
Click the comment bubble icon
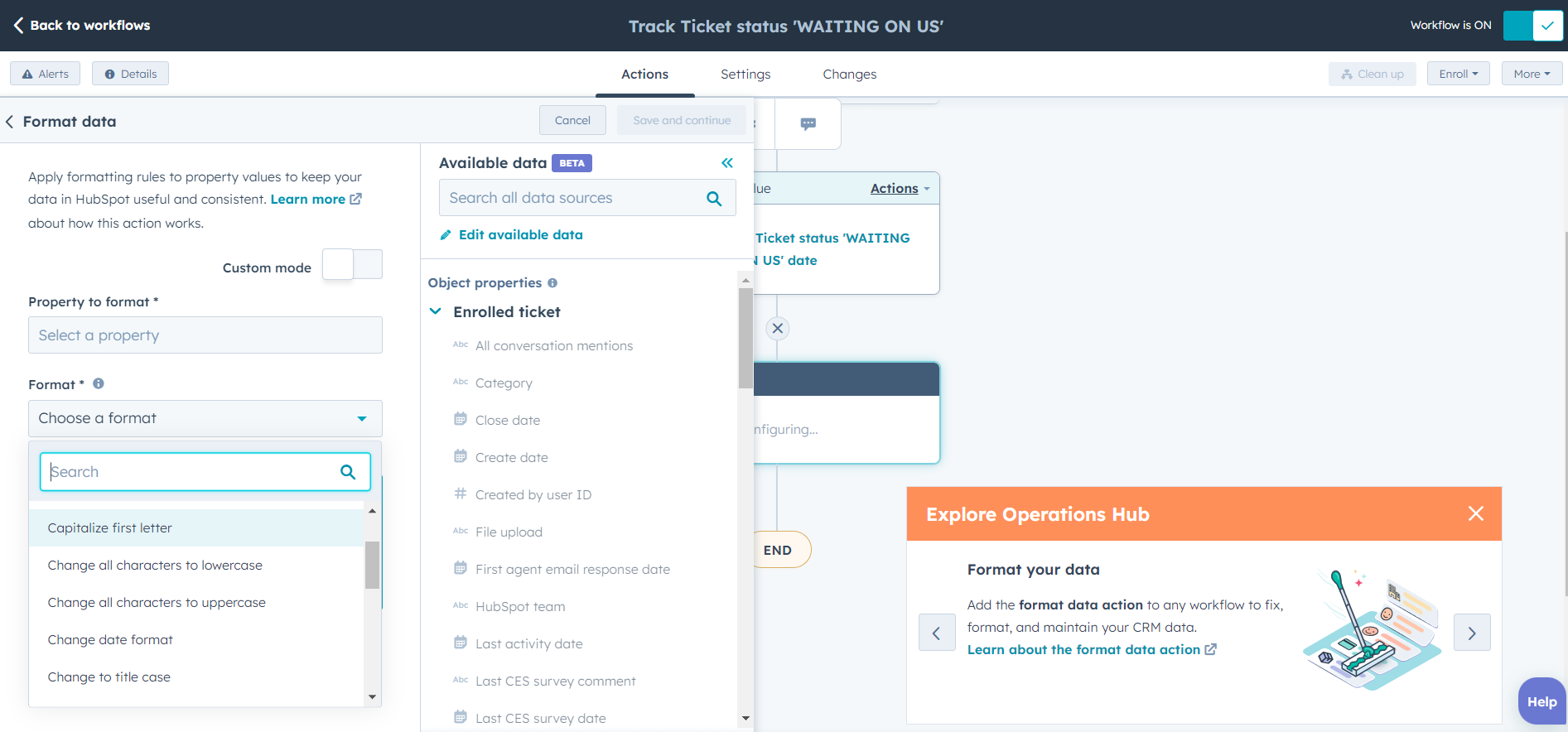point(808,123)
